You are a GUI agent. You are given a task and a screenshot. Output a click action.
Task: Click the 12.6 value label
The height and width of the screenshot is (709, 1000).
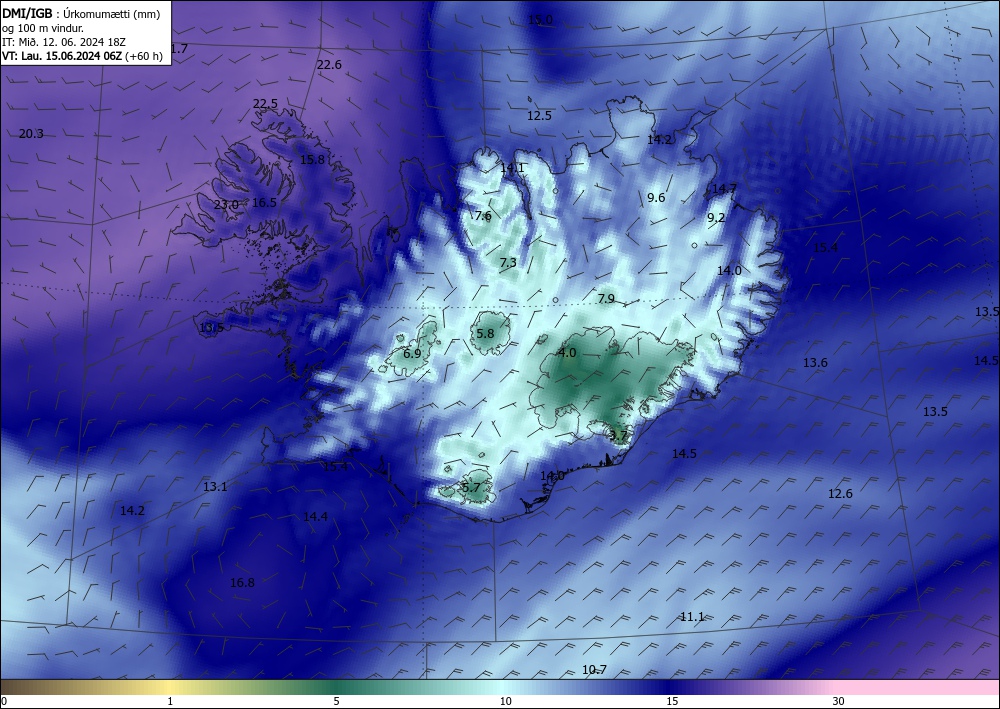pyautogui.click(x=840, y=494)
